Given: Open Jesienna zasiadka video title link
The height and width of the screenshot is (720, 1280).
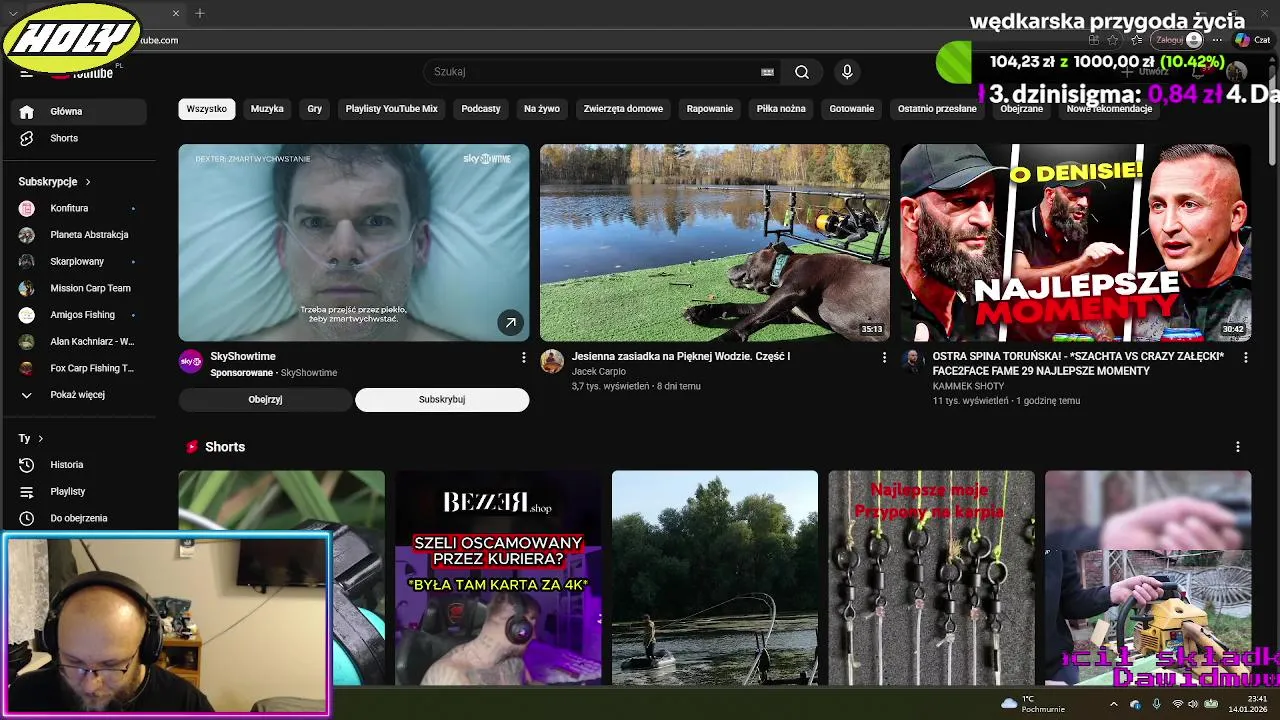Looking at the screenshot, I should click(x=681, y=357).
